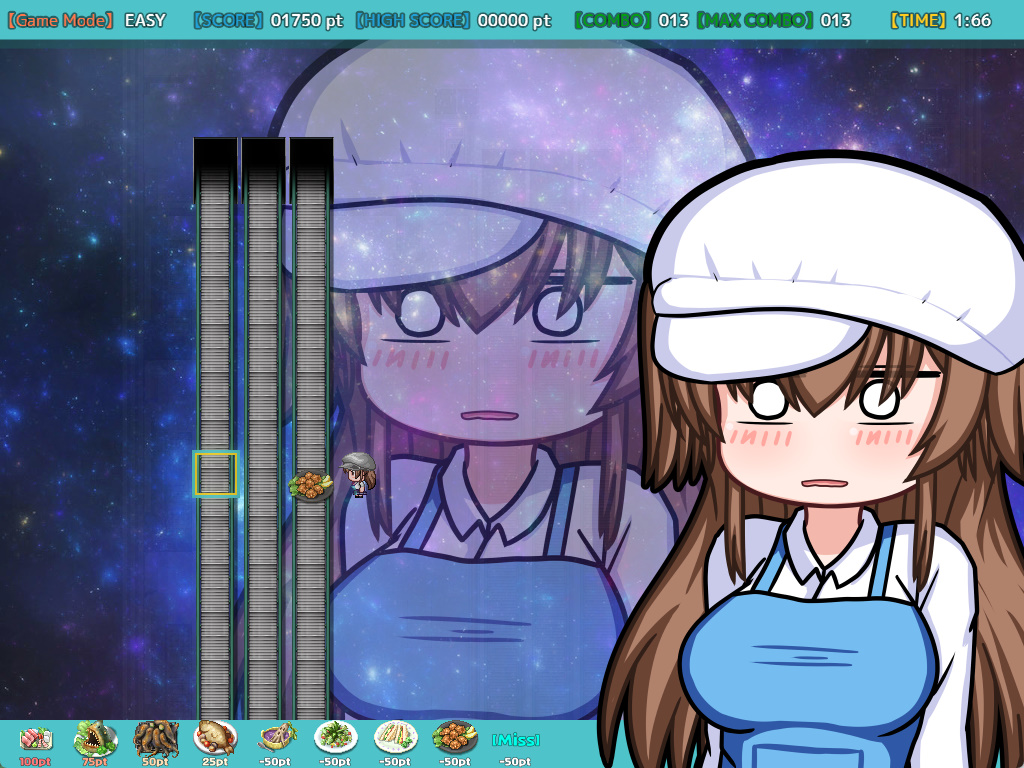Click the middle conveyor belt lane
Image resolution: width=1024 pixels, height=768 pixels.
[263, 428]
